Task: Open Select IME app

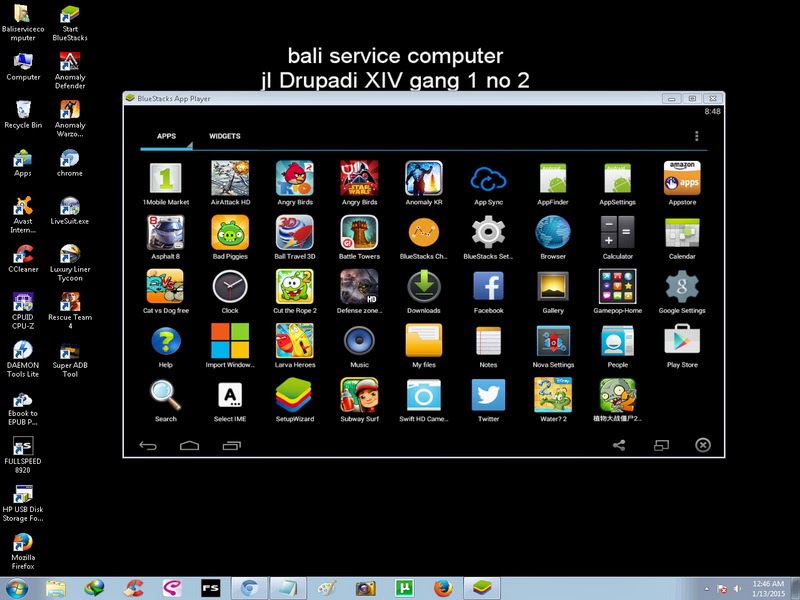Action: (230, 395)
